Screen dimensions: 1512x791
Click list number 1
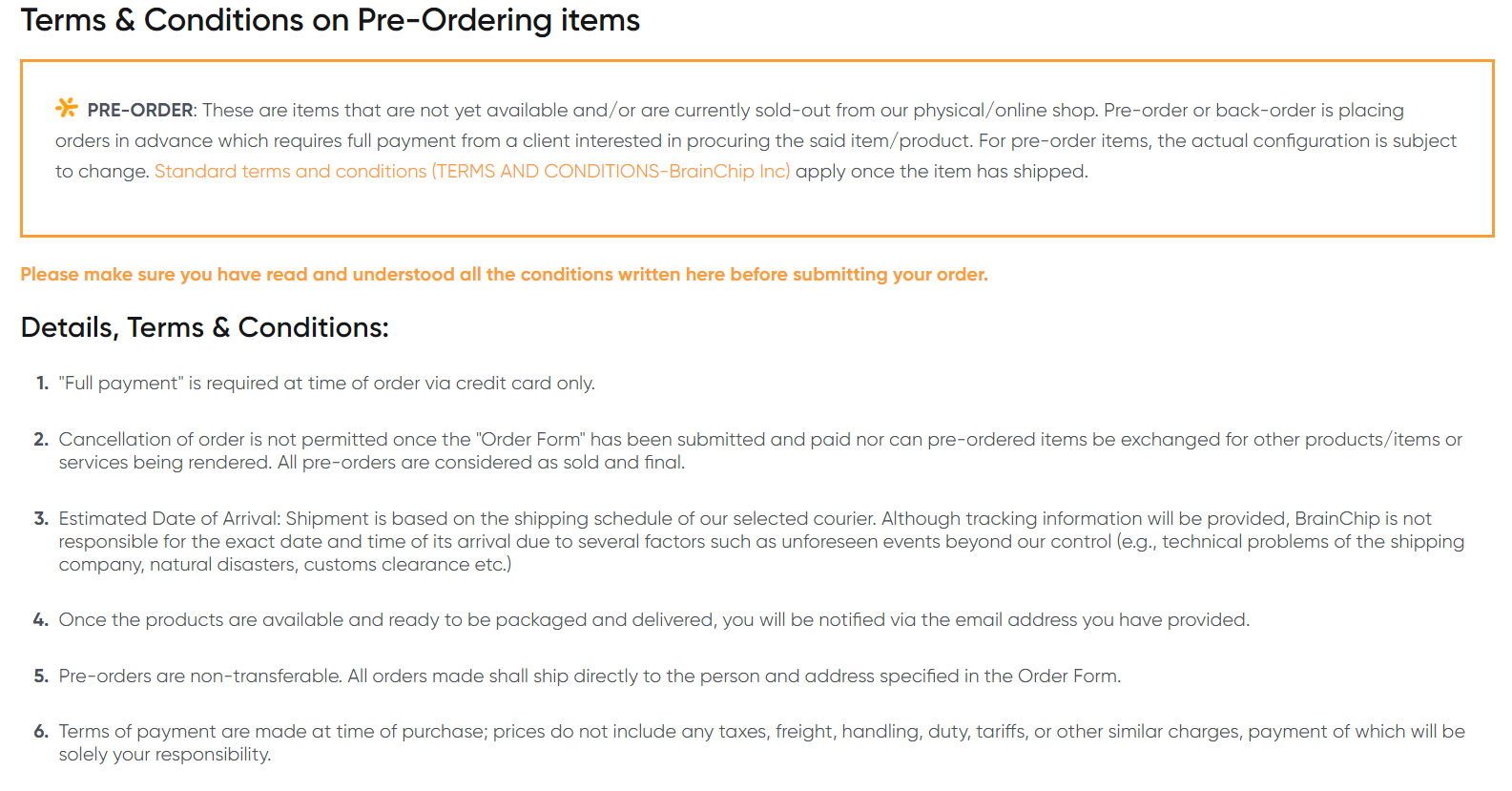tap(42, 384)
